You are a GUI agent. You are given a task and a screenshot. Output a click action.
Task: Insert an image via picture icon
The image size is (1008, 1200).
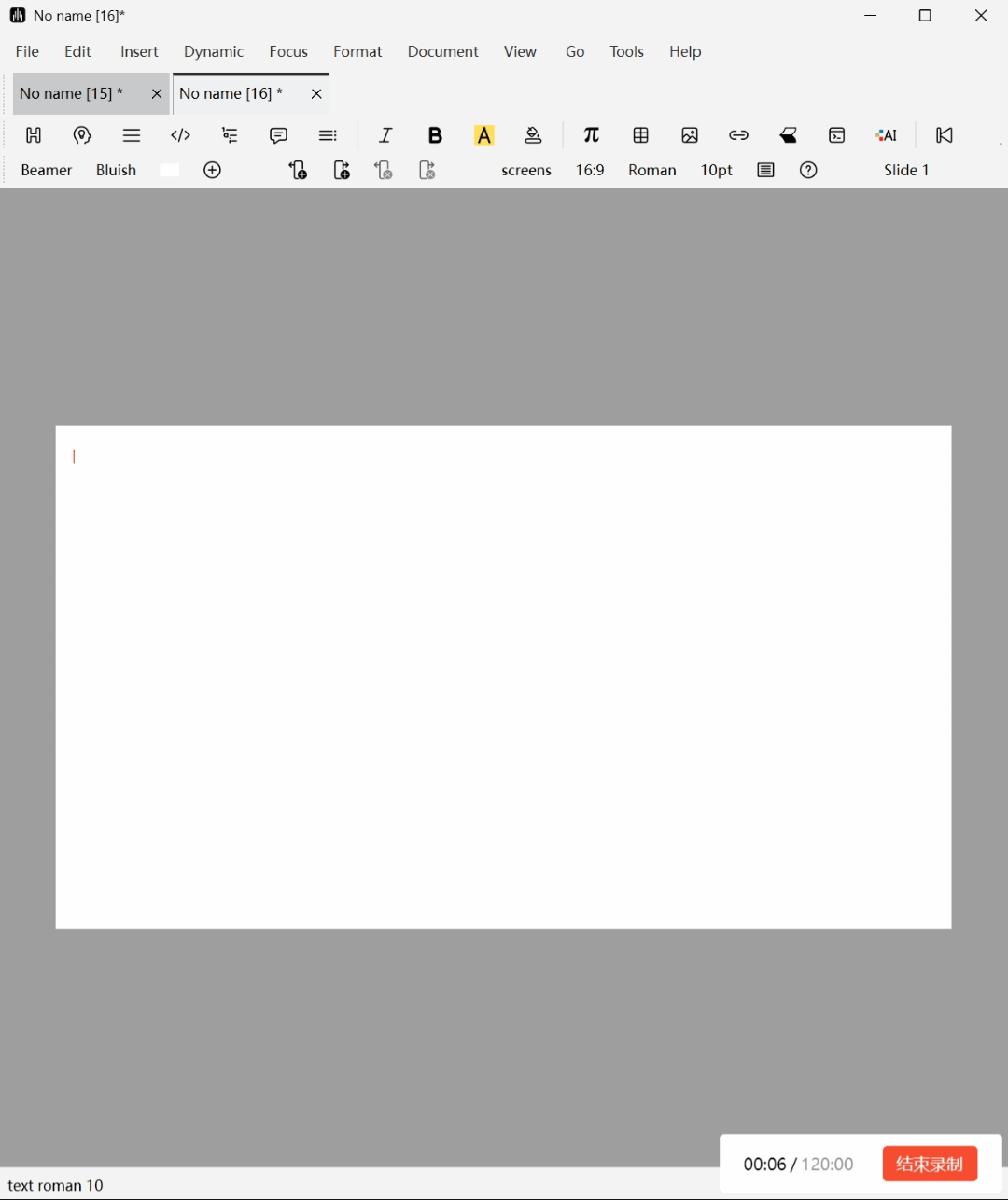pyautogui.click(x=690, y=135)
